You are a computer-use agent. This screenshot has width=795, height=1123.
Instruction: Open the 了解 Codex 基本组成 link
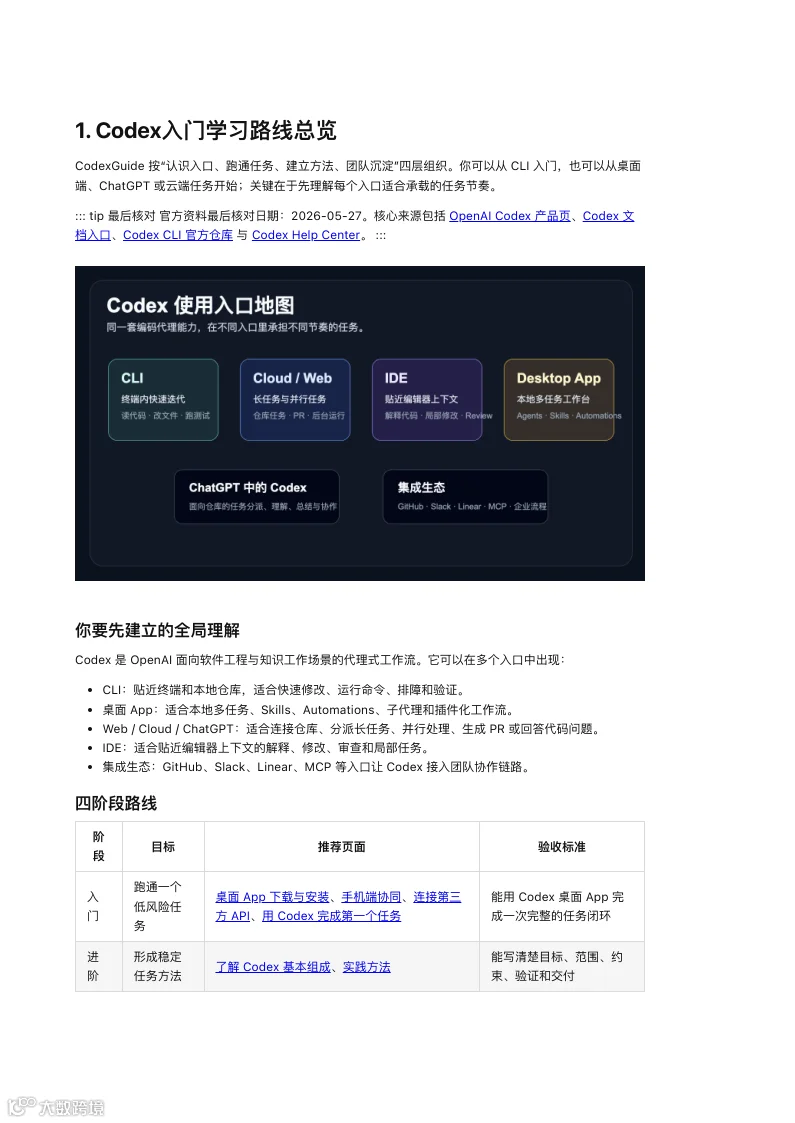pos(273,967)
